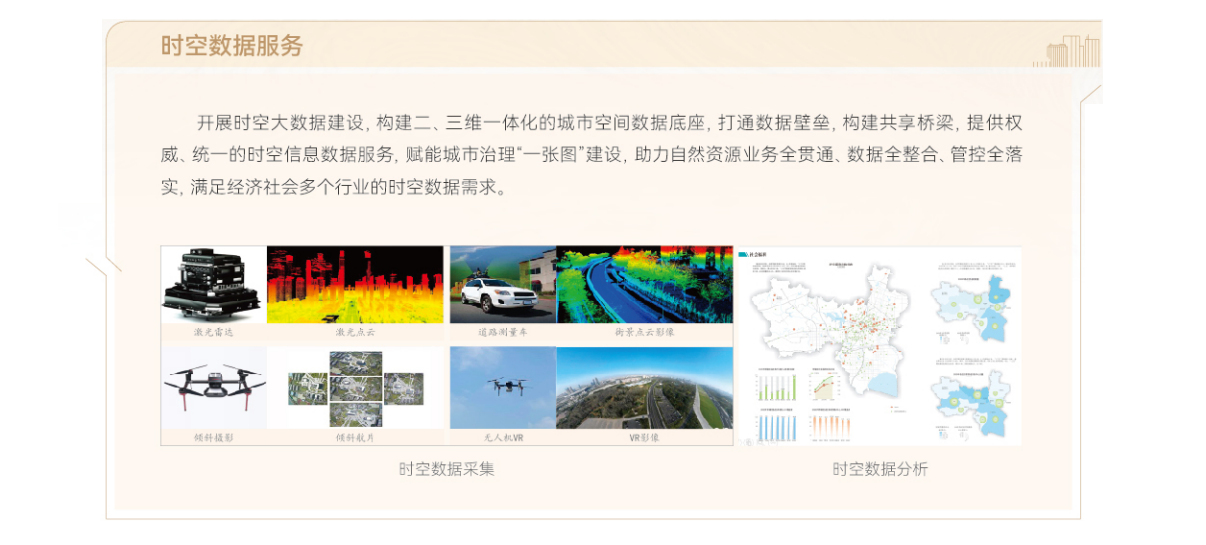Image resolution: width=1206 pixels, height=545 pixels.
Task: Click the 时空数据服务 section heading
Action: click(x=231, y=46)
